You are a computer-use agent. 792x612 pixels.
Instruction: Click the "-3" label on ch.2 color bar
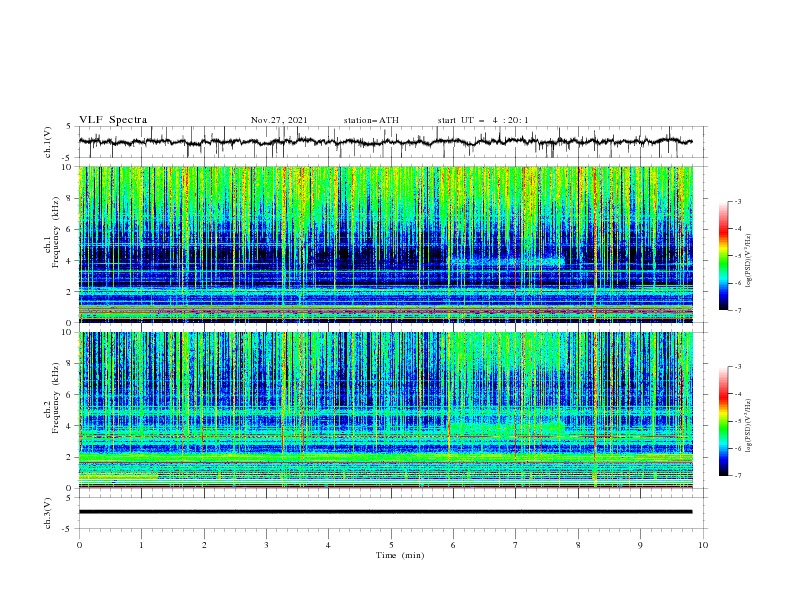pyautogui.click(x=738, y=367)
